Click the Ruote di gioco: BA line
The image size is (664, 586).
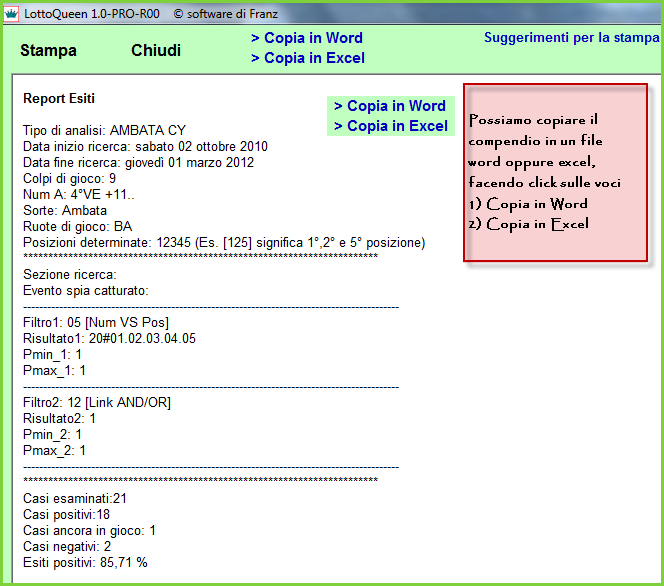coord(77,227)
